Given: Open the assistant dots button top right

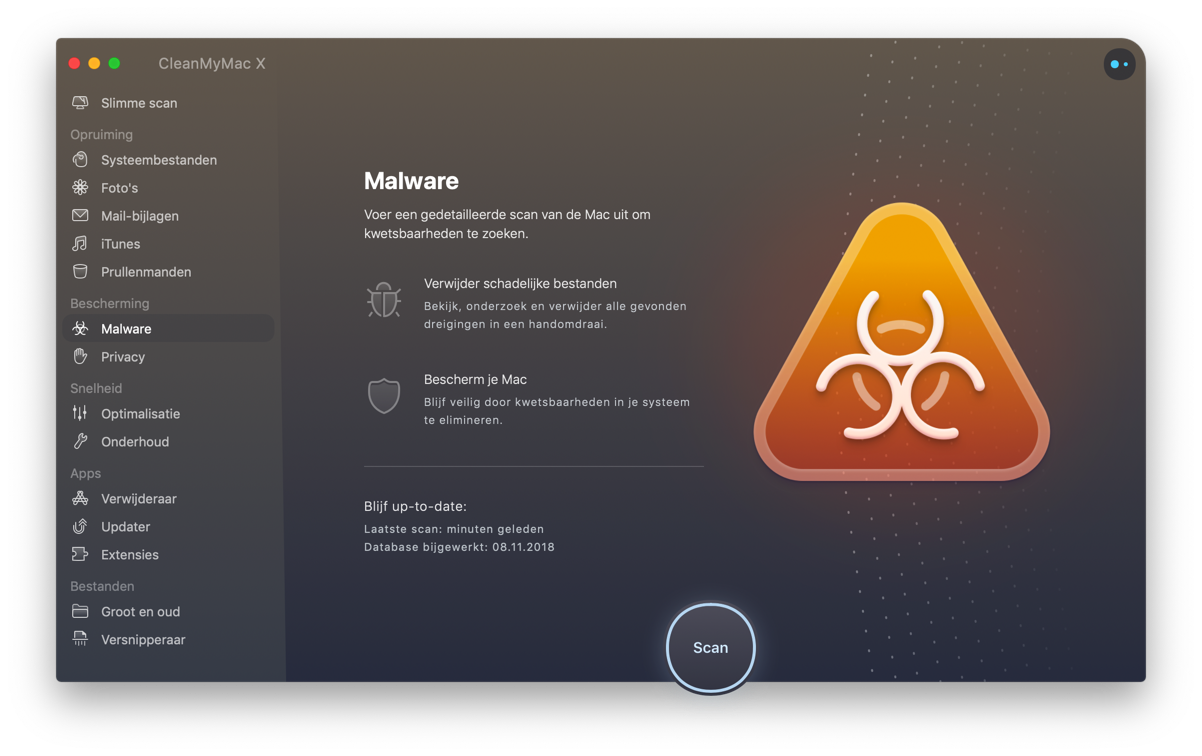Looking at the screenshot, I should click(x=1119, y=64).
